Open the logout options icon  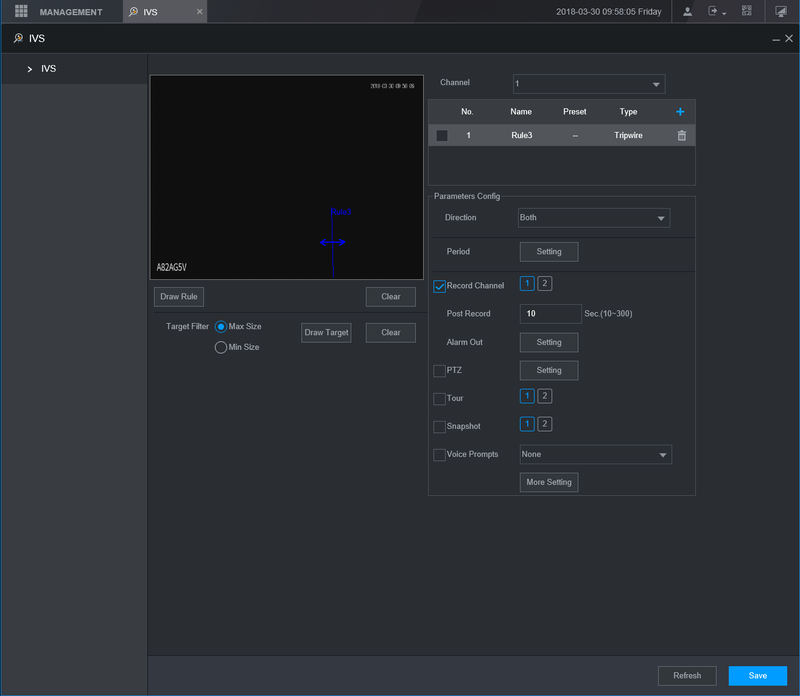click(x=715, y=12)
